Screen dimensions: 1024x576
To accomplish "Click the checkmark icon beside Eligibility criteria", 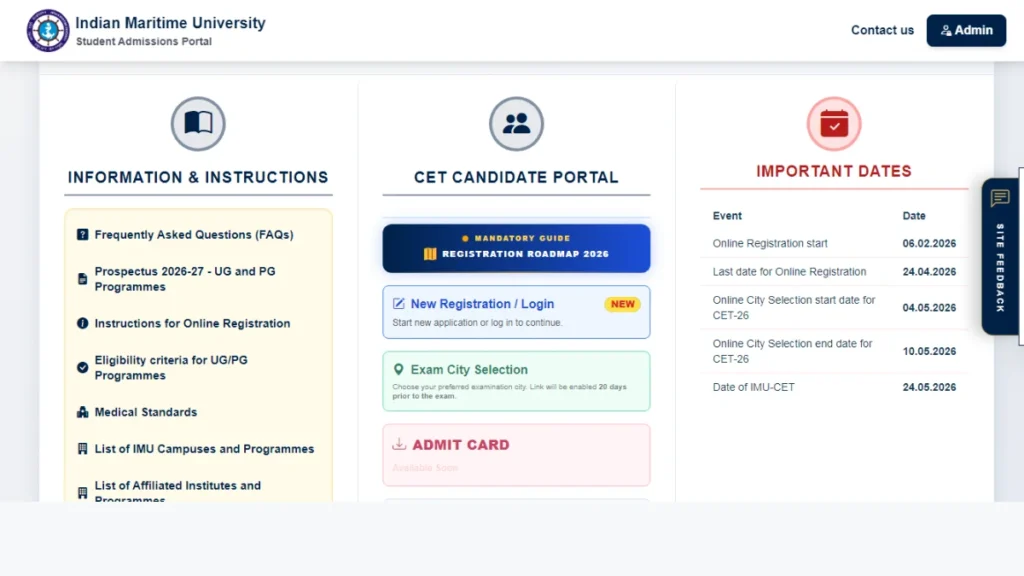I will (x=83, y=368).
